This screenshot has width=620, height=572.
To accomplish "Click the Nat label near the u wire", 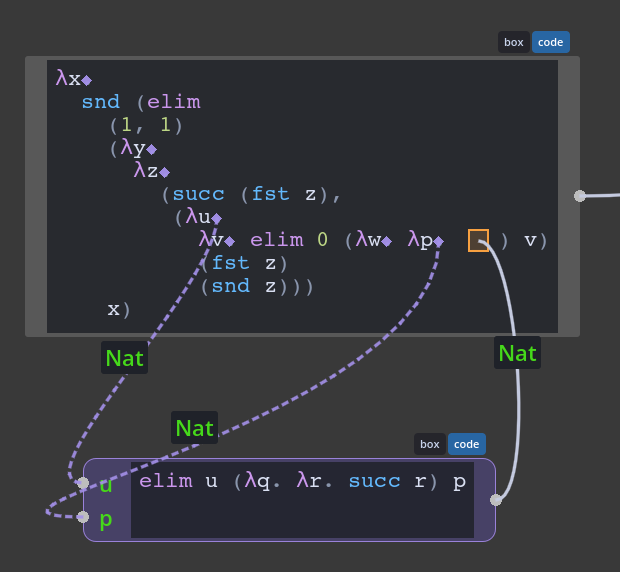I will 125,358.
